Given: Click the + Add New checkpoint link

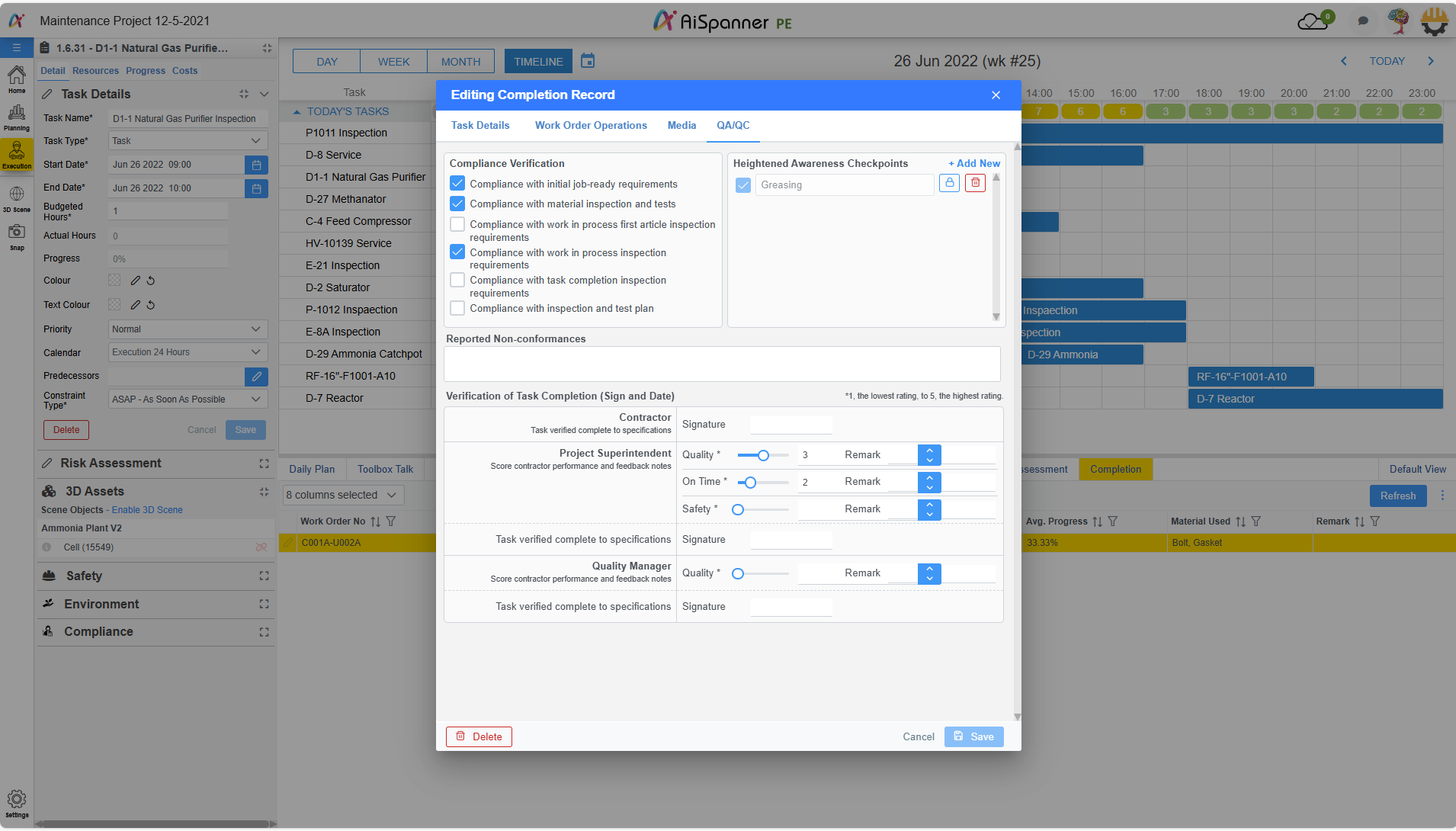Looking at the screenshot, I should pyautogui.click(x=974, y=164).
